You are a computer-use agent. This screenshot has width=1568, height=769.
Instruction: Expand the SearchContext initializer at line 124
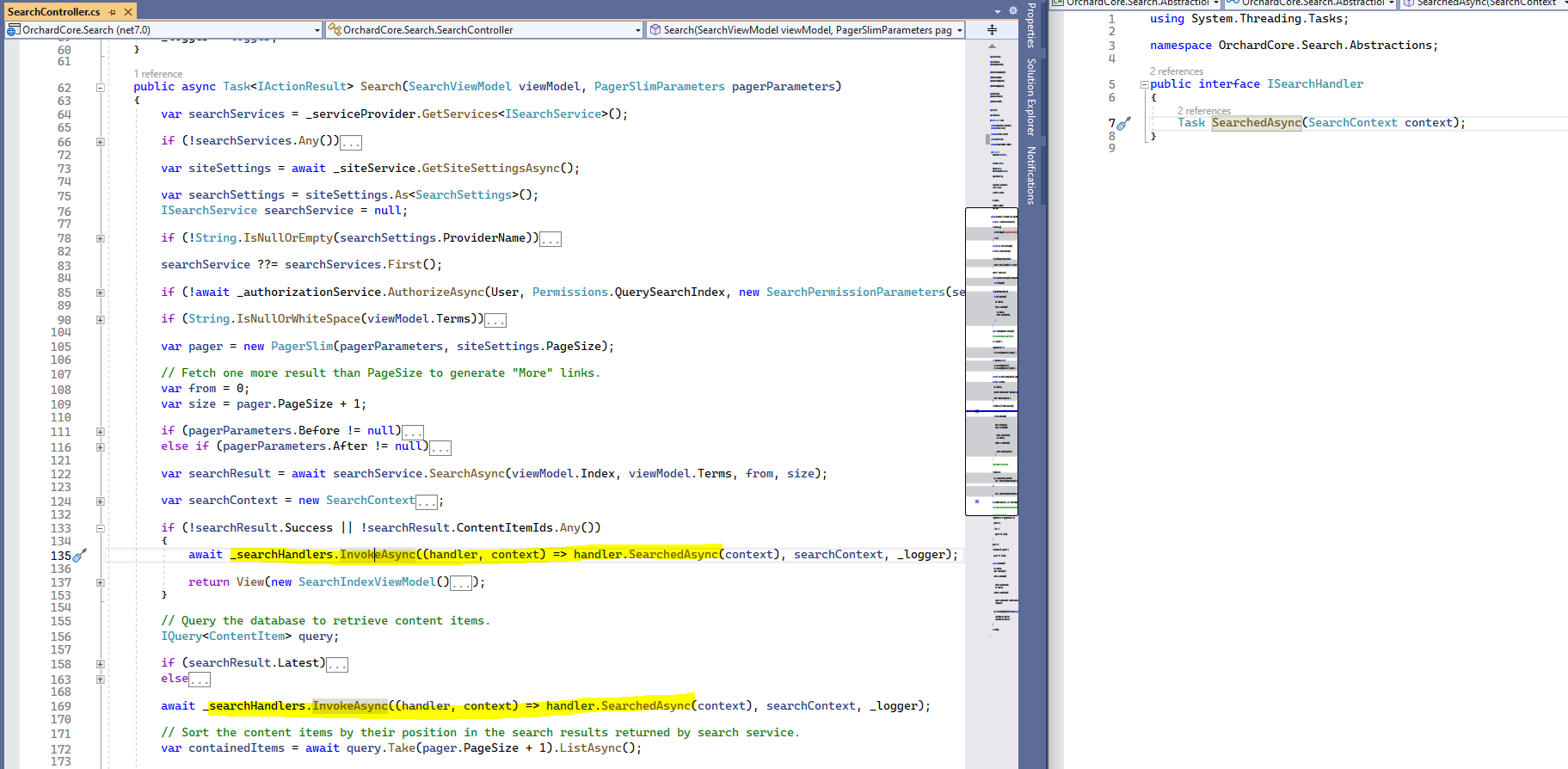pyautogui.click(x=101, y=501)
